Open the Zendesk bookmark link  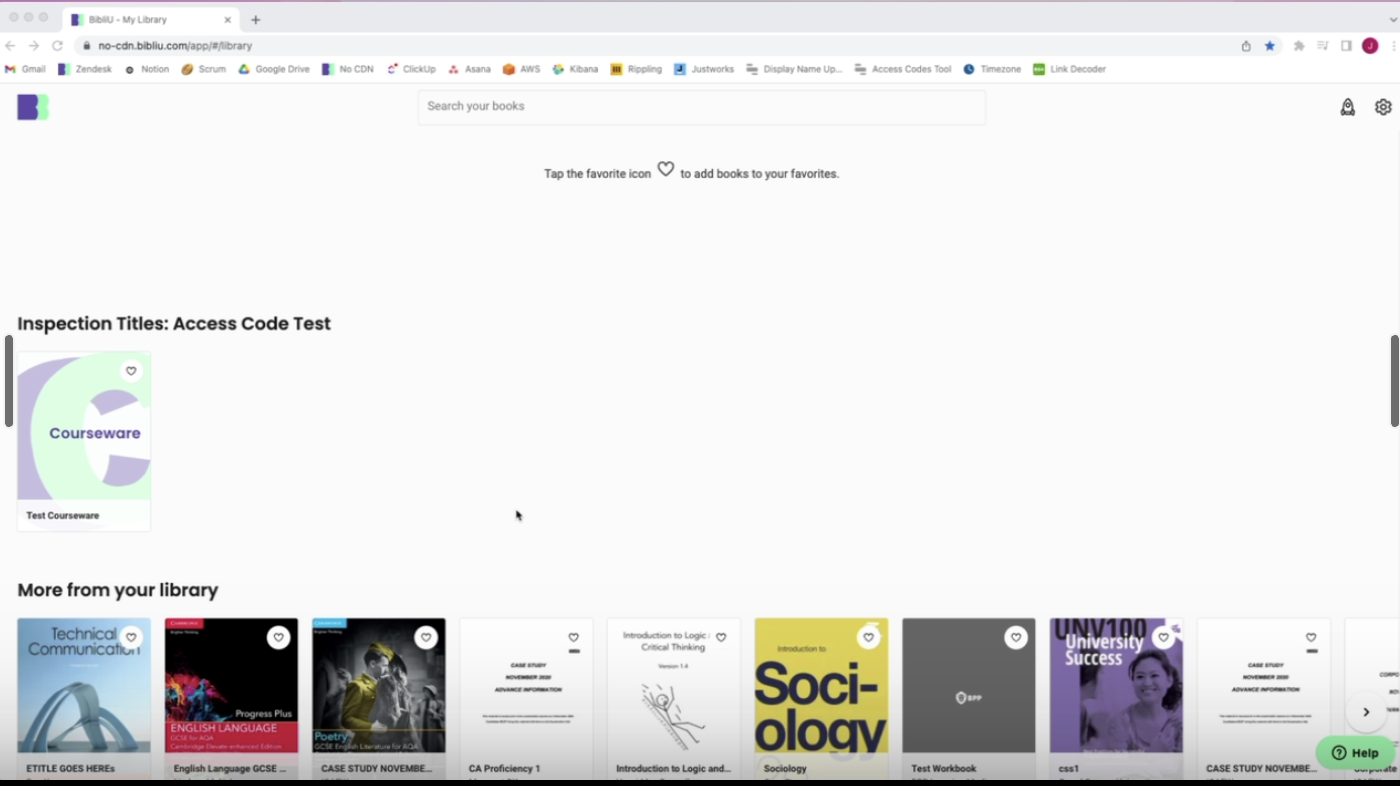[85, 69]
